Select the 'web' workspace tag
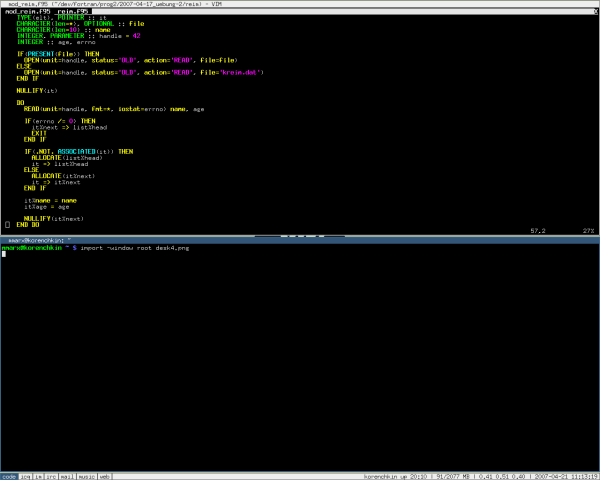 (x=104, y=477)
